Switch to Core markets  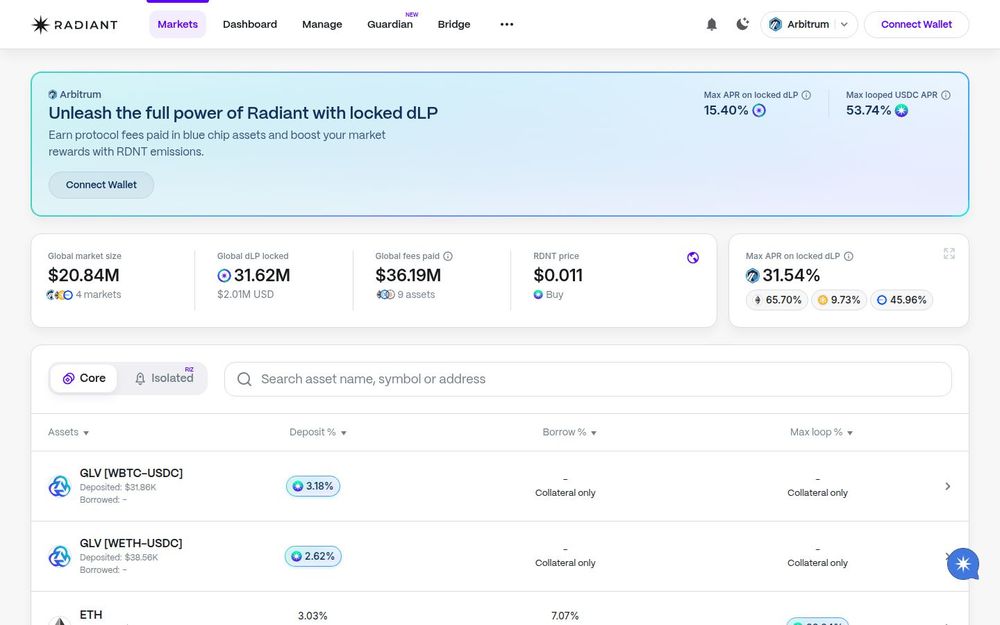pyautogui.click(x=84, y=378)
